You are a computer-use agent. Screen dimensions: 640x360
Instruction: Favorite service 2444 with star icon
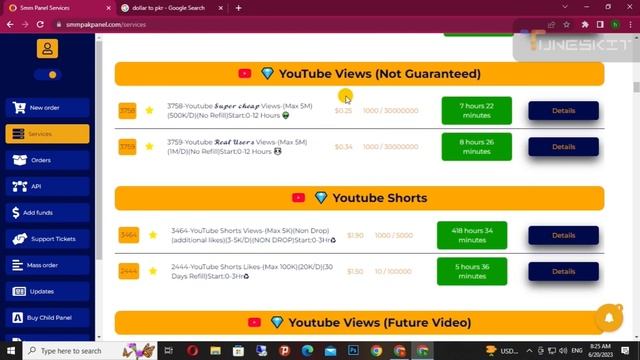pos(153,271)
